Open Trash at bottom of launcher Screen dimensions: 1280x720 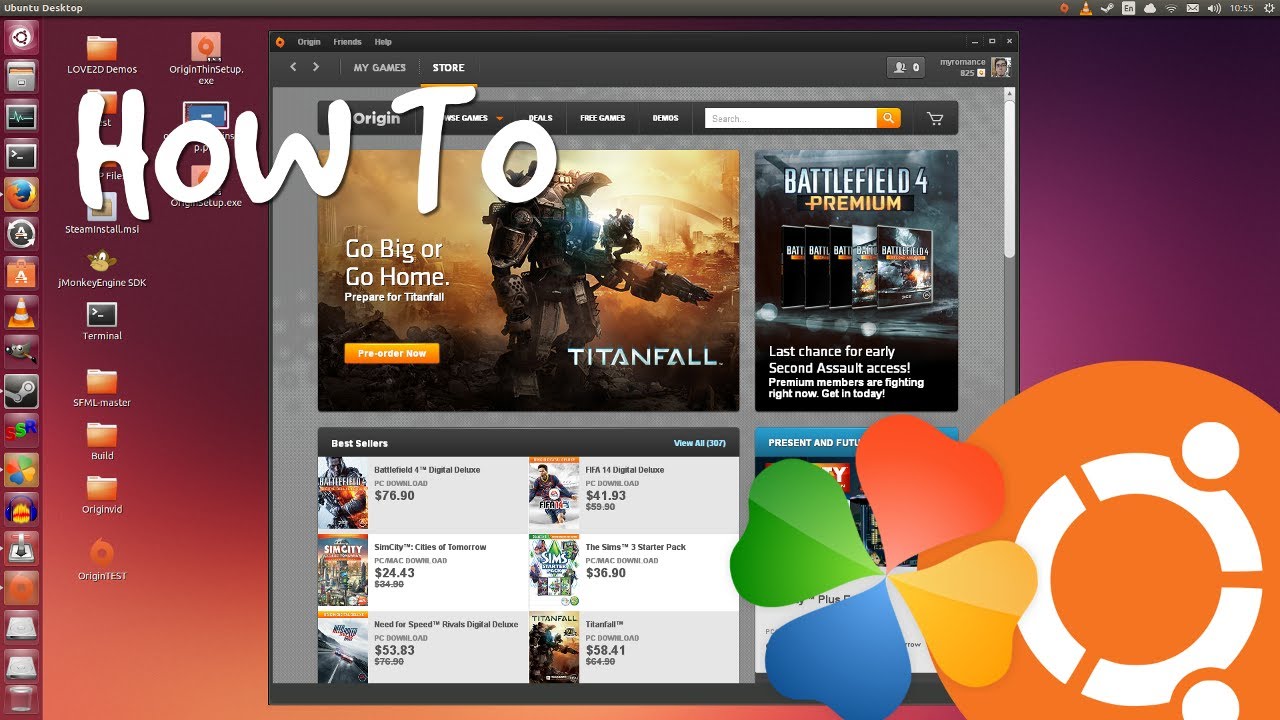(21, 698)
